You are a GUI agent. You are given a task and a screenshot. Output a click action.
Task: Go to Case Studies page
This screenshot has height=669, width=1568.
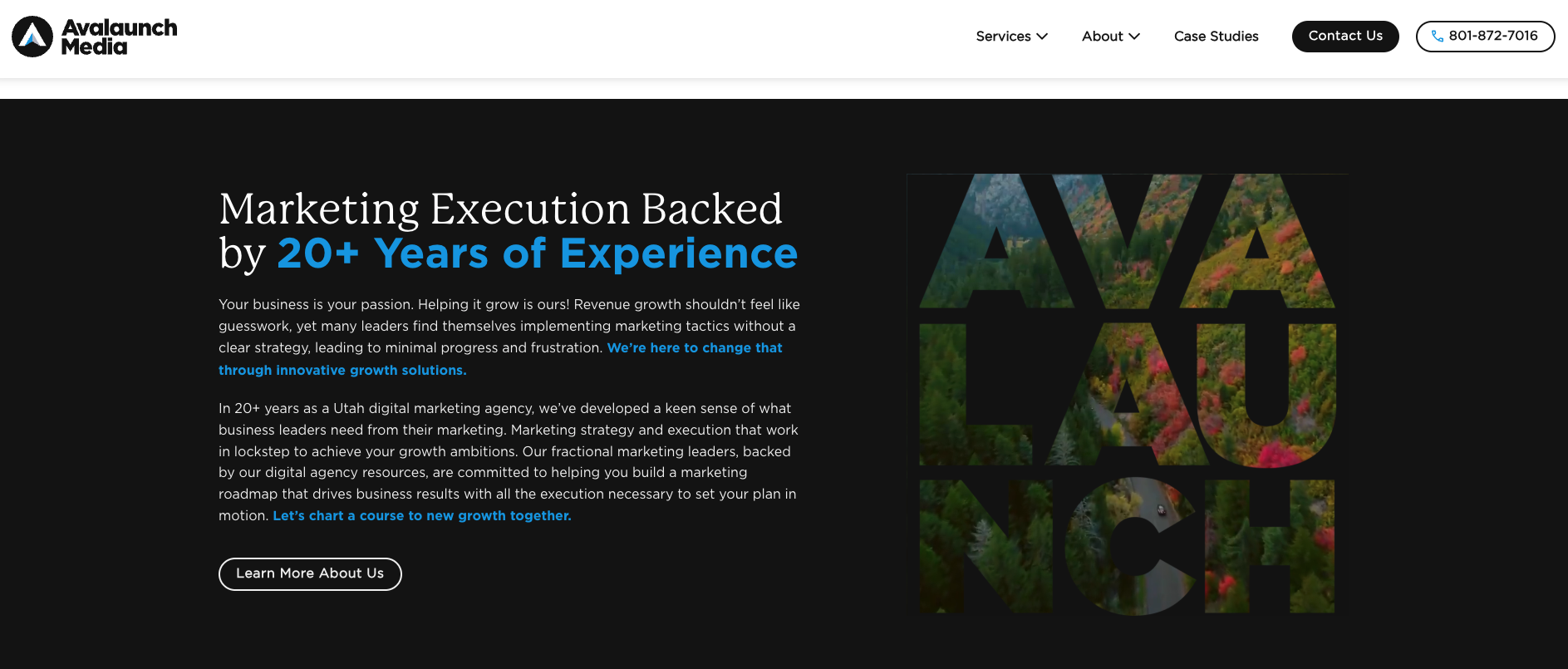coord(1216,37)
